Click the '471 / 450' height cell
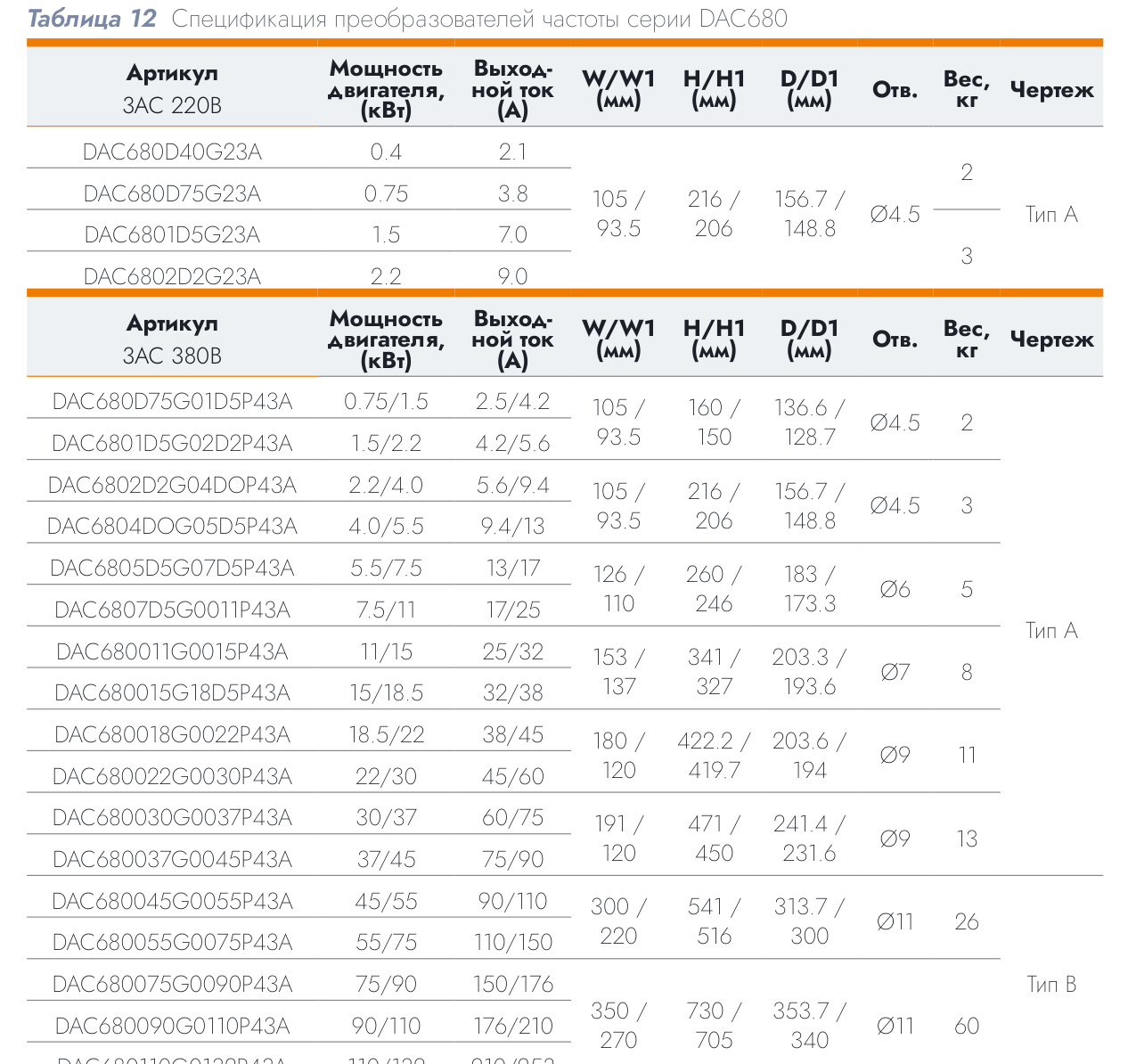Screen dimensions: 1128x1064 tap(714, 839)
